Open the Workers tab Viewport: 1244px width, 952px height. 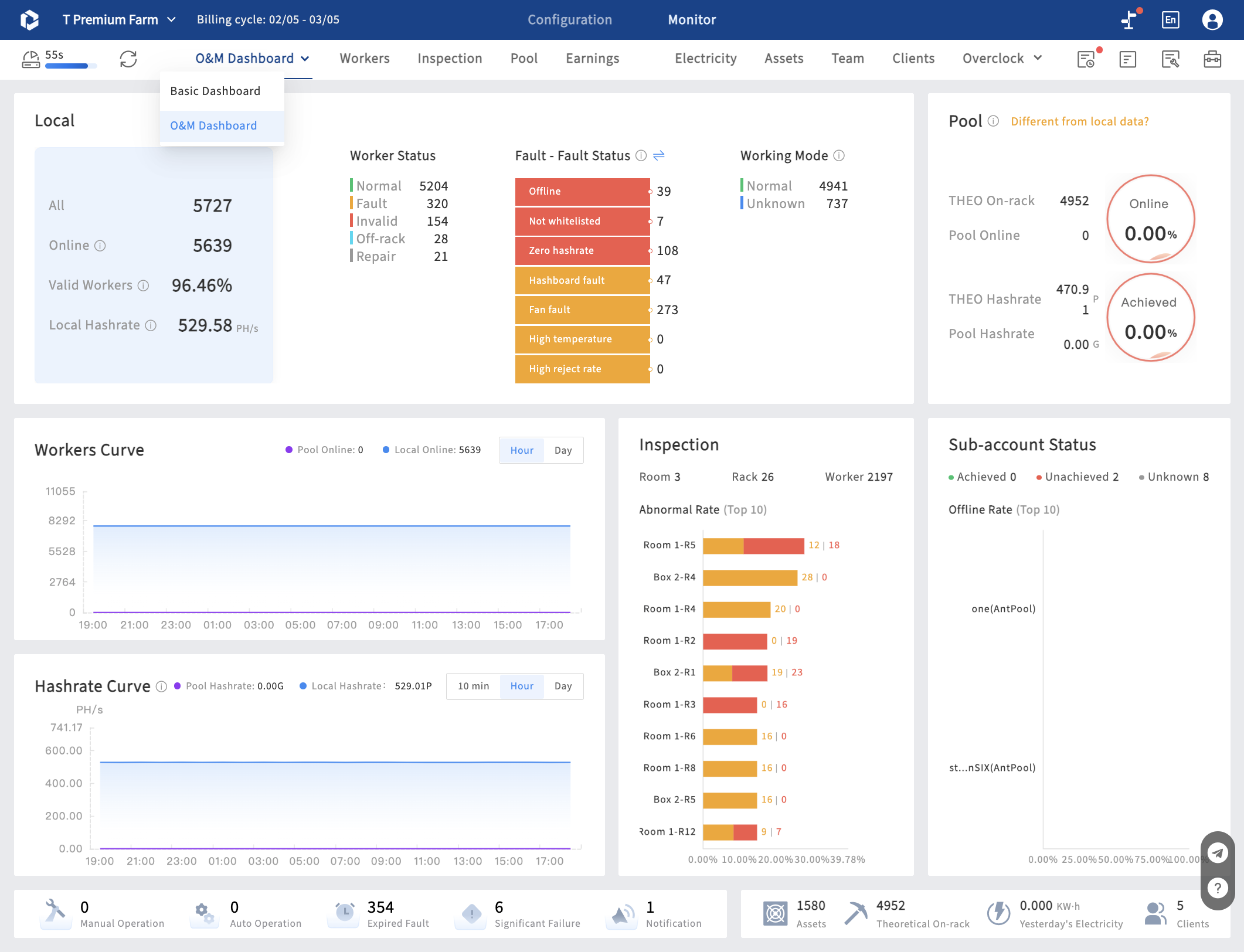[365, 59]
